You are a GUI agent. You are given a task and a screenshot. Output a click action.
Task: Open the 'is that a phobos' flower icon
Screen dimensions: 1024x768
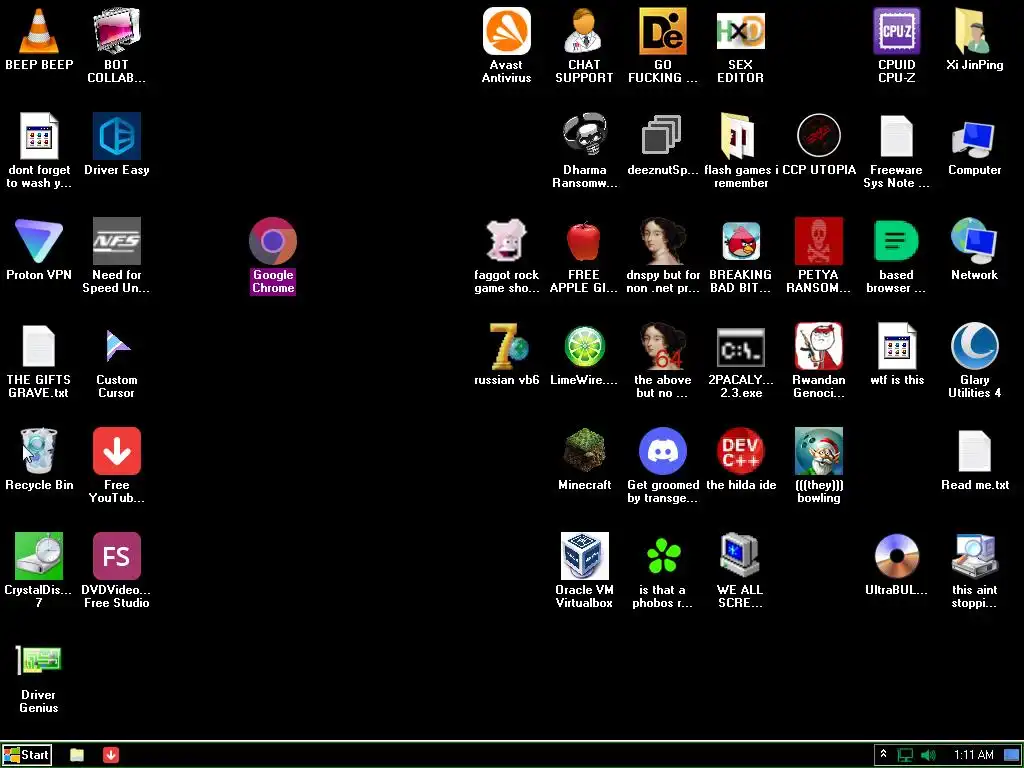pyautogui.click(x=662, y=556)
